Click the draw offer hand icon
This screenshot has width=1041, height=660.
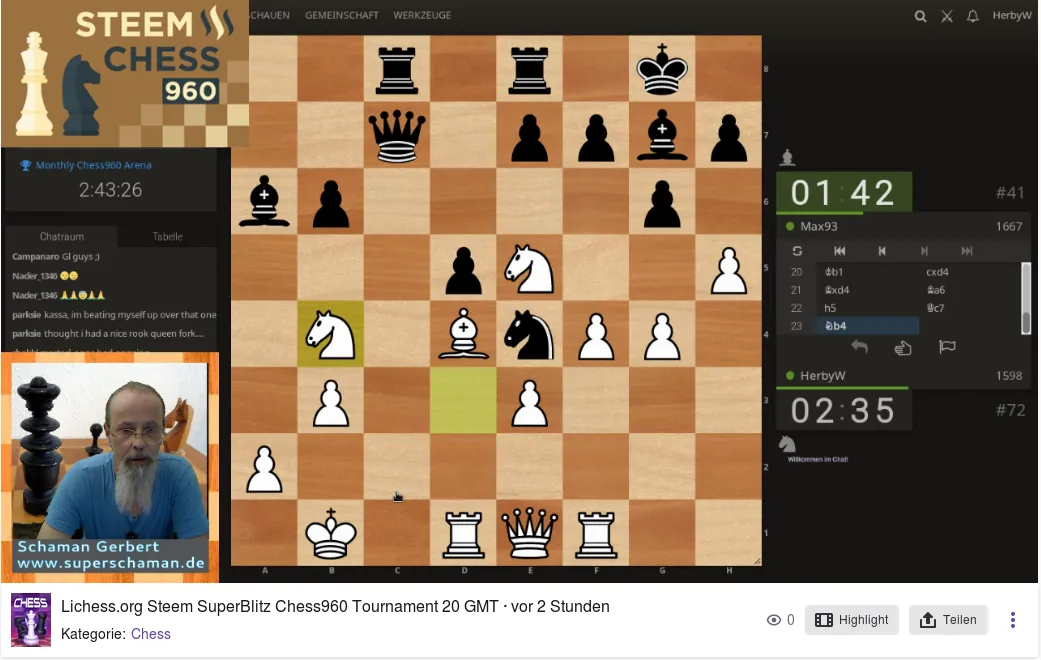tap(903, 347)
